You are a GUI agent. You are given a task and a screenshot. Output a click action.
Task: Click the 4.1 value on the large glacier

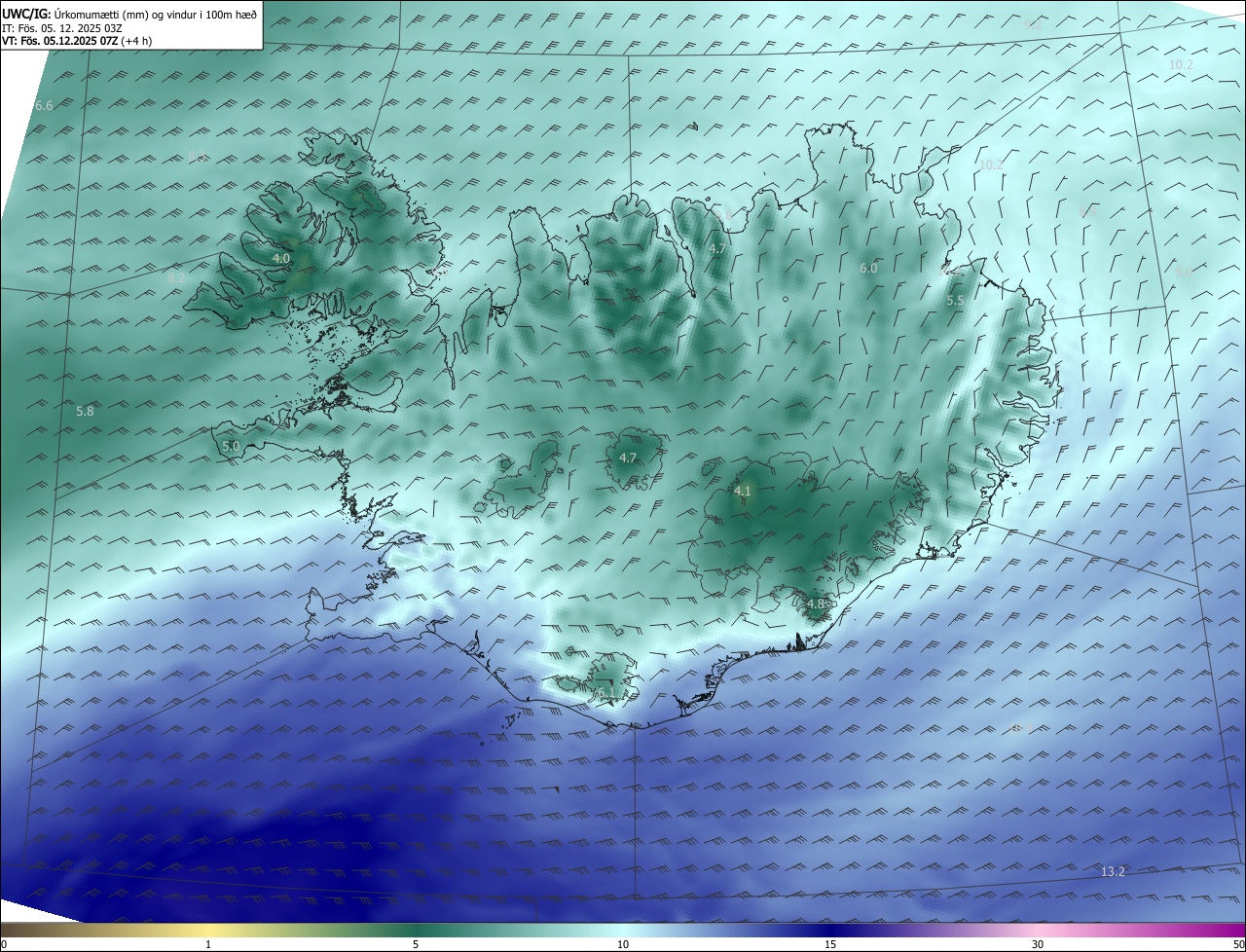(x=743, y=491)
